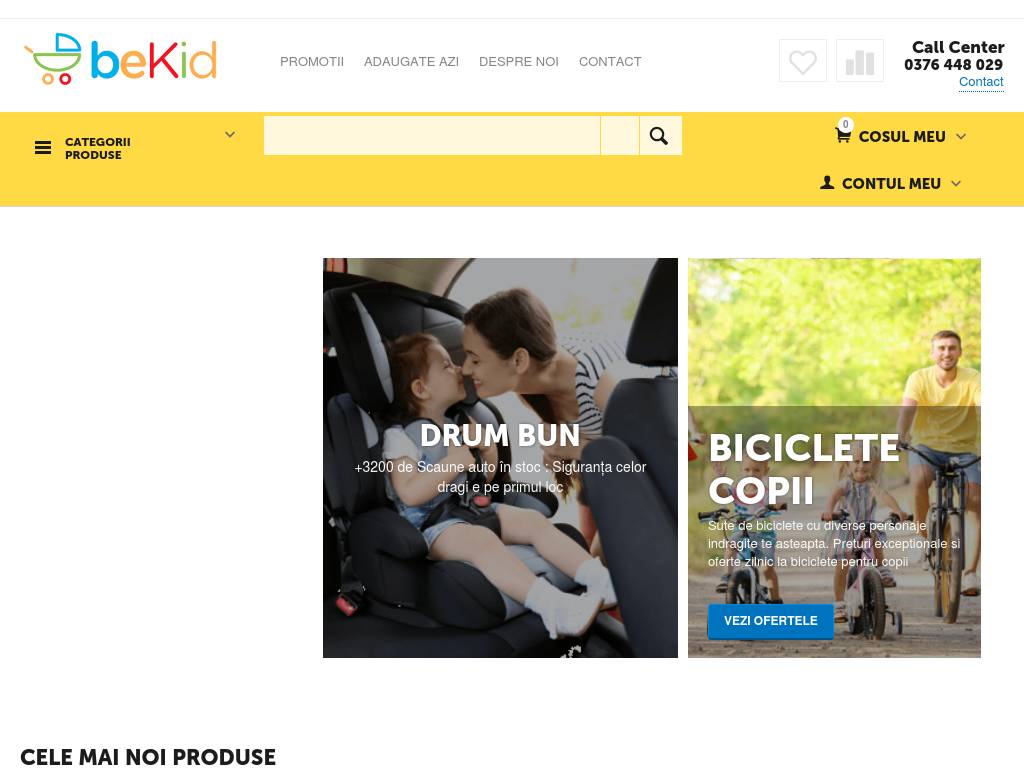This screenshot has height=768, width=1024.
Task: Expand the Cosul Meu dropdown arrow
Action: click(961, 136)
